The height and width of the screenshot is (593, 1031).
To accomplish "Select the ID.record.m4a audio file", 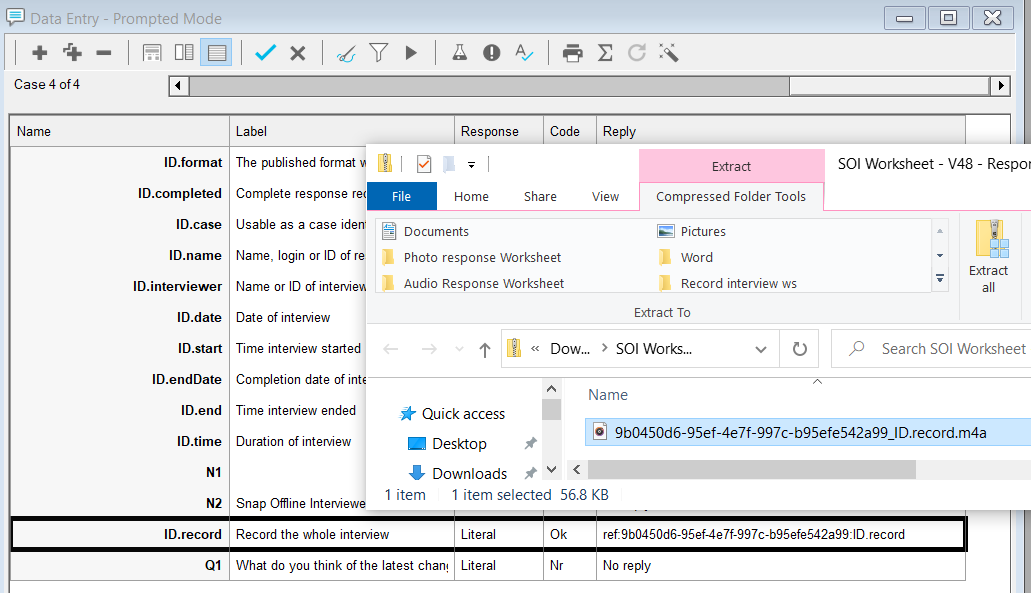I will click(x=800, y=432).
